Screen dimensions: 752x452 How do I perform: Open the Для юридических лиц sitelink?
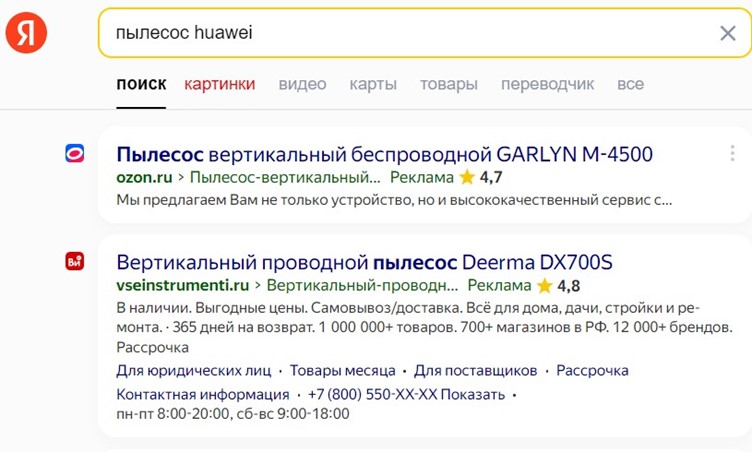(194, 370)
